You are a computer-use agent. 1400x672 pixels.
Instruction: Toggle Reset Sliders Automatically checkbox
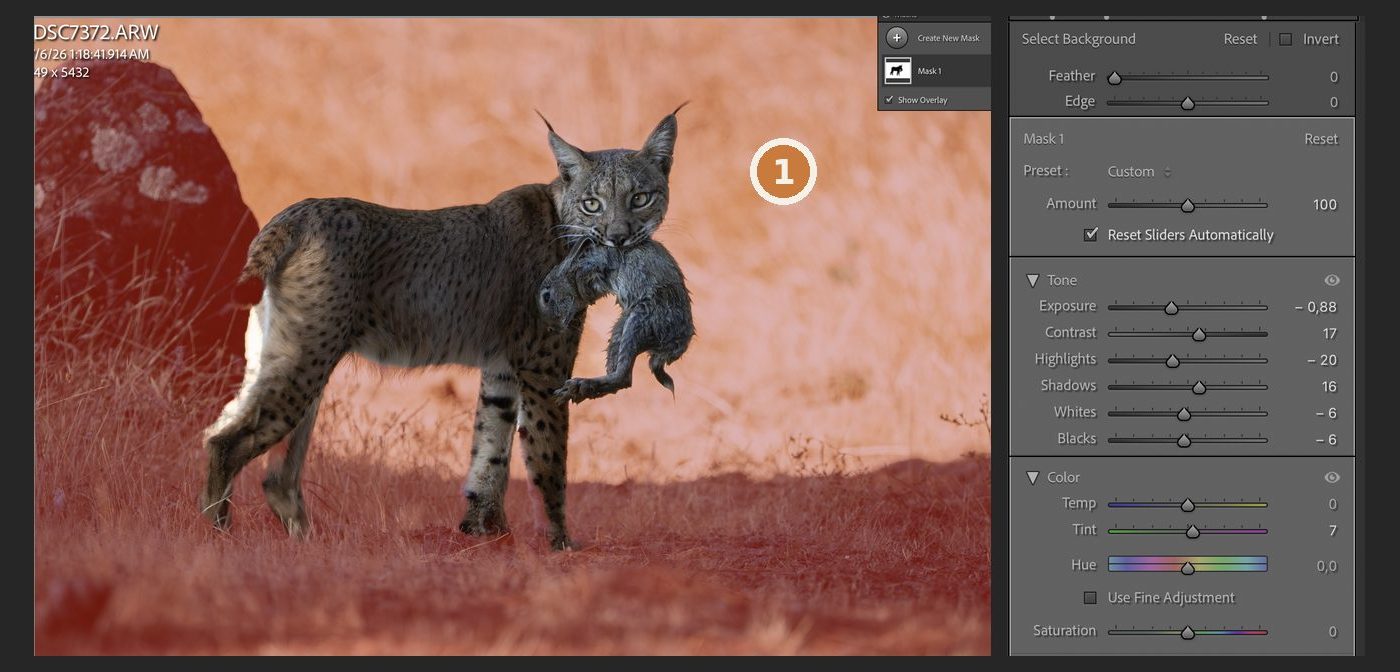(1091, 235)
